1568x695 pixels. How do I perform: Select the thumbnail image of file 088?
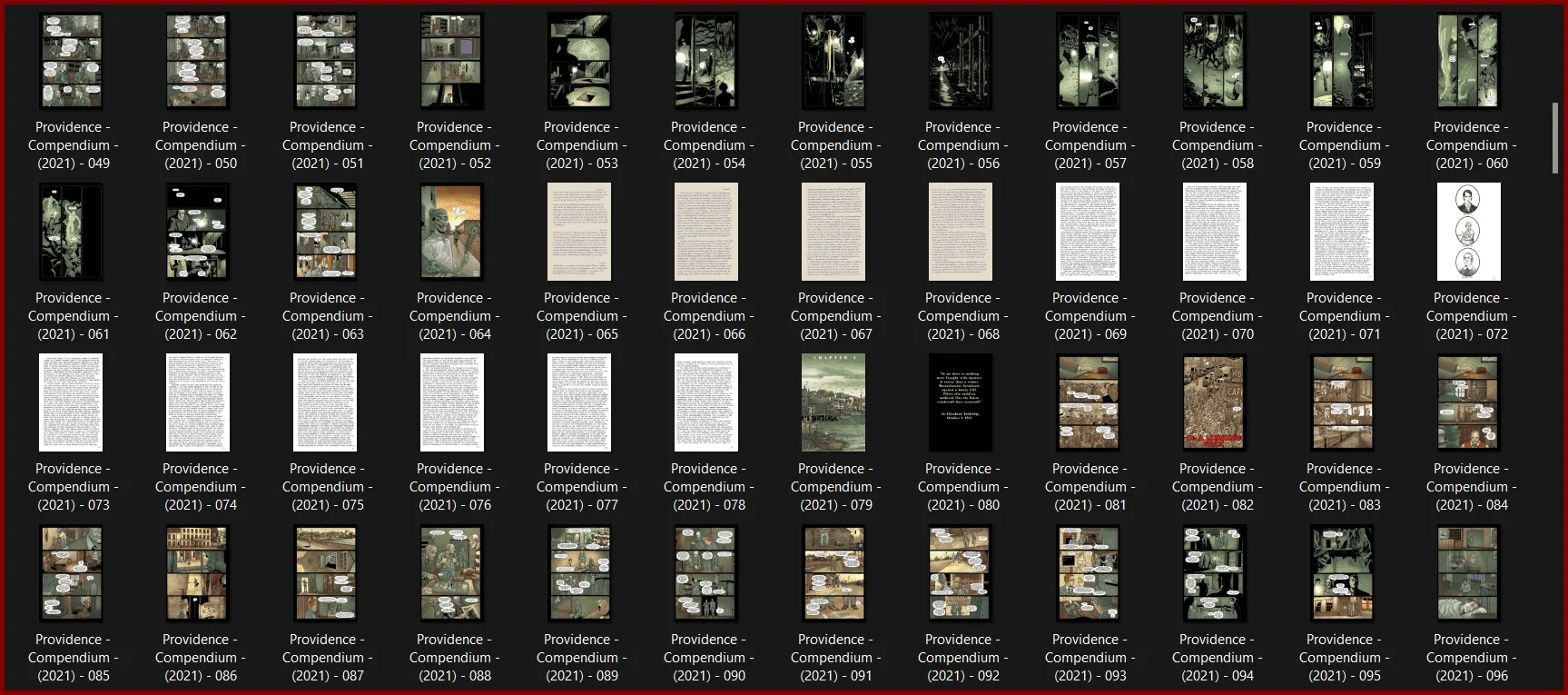click(x=452, y=573)
